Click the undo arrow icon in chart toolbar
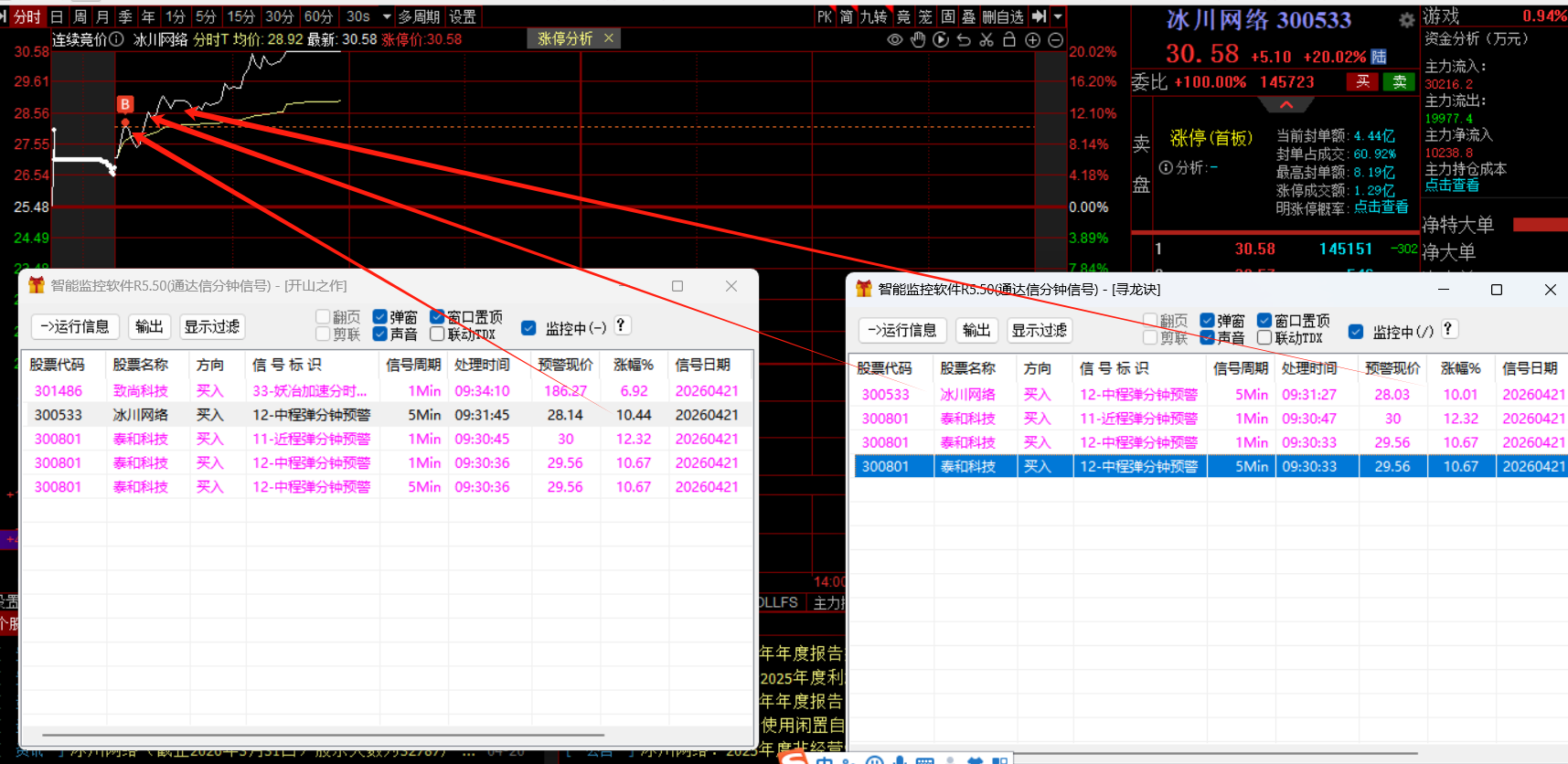The height and width of the screenshot is (764, 1568). 964,40
